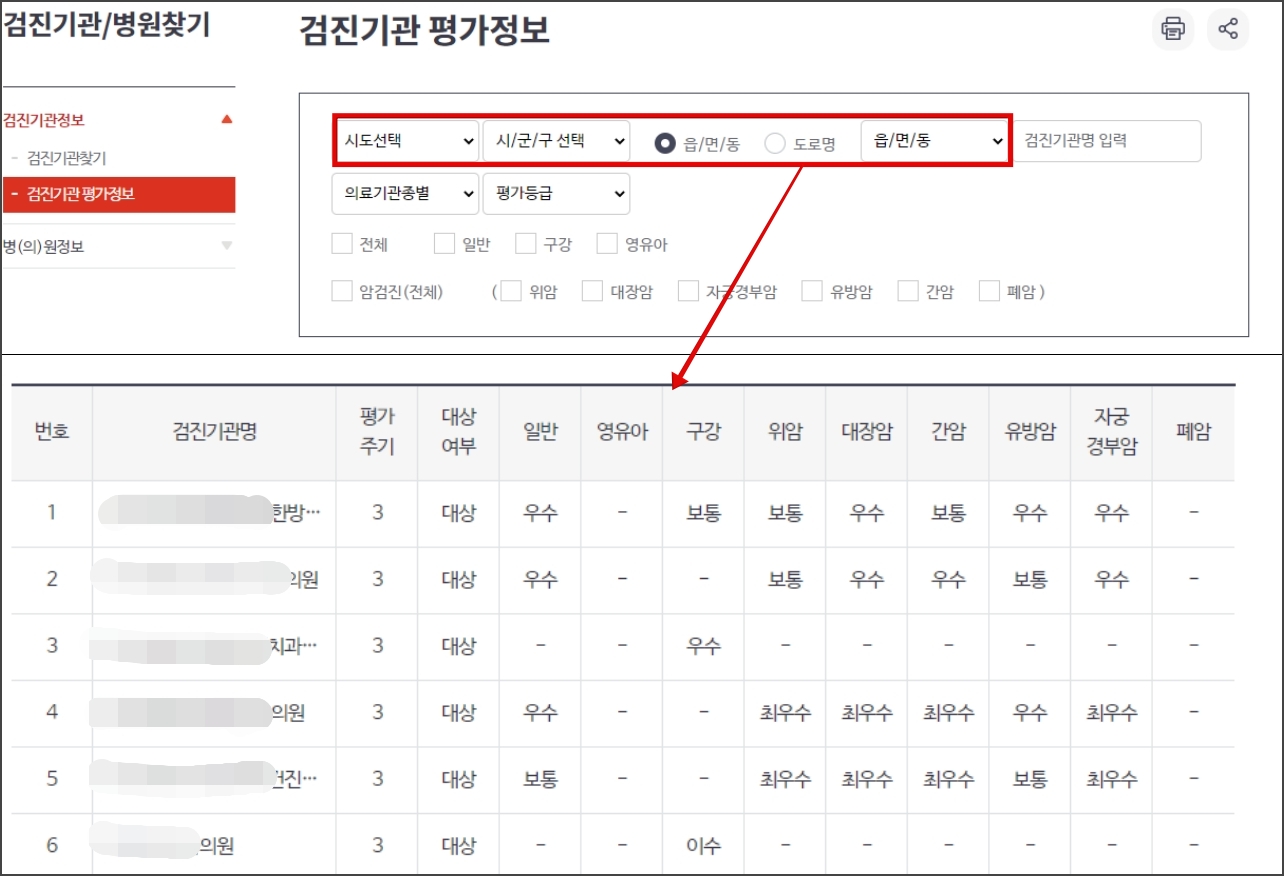Enable the 암검진(전체) checkbox
Image resolution: width=1284 pixels, height=876 pixels.
(x=341, y=291)
